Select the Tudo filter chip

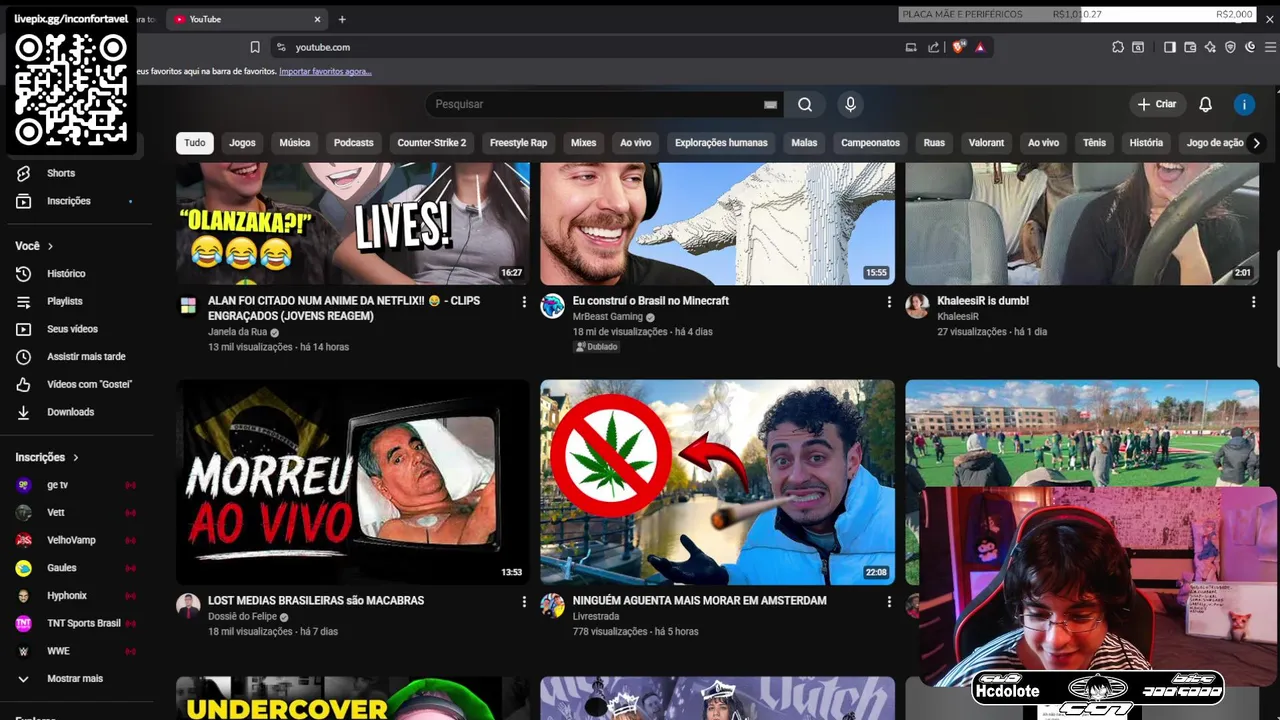point(195,143)
